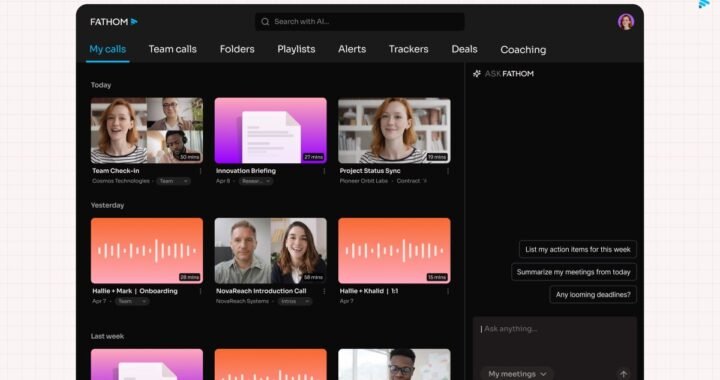The height and width of the screenshot is (380, 720).
Task: Expand the Intros tag dropdown under NovaReach Introduction Call
Action: [295, 301]
